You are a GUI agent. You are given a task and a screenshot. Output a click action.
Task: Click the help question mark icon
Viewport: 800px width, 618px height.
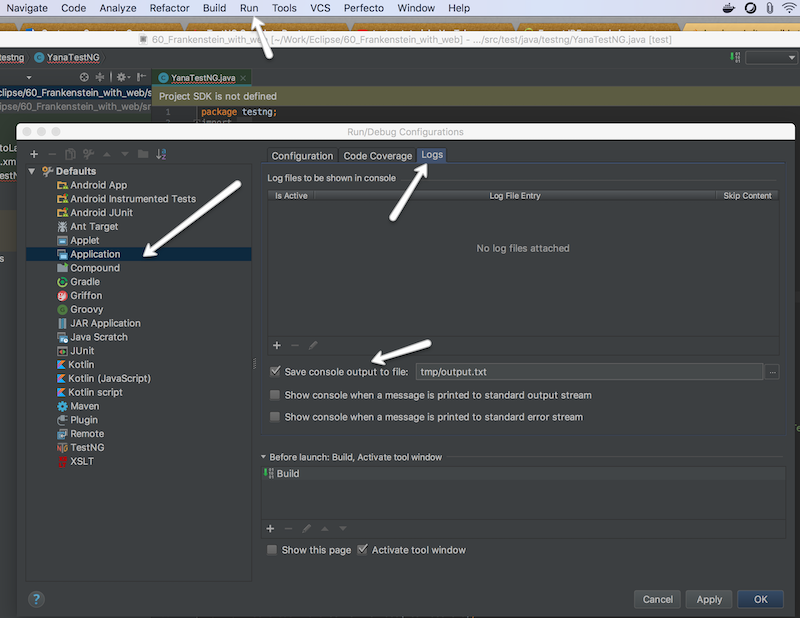(37, 599)
